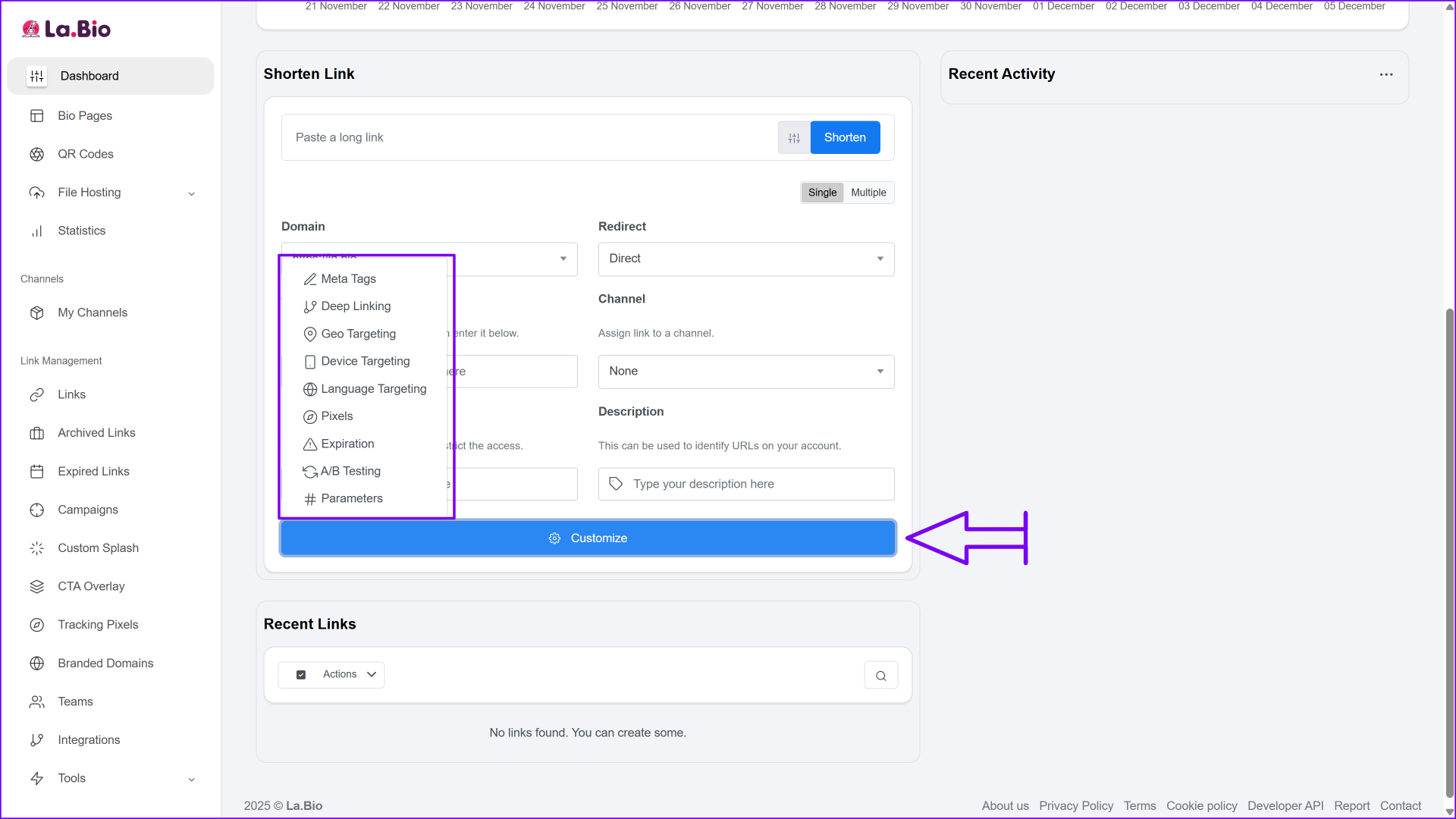Image resolution: width=1456 pixels, height=819 pixels.
Task: Toggle the select-all checkbox in Recent Links
Action: (301, 675)
